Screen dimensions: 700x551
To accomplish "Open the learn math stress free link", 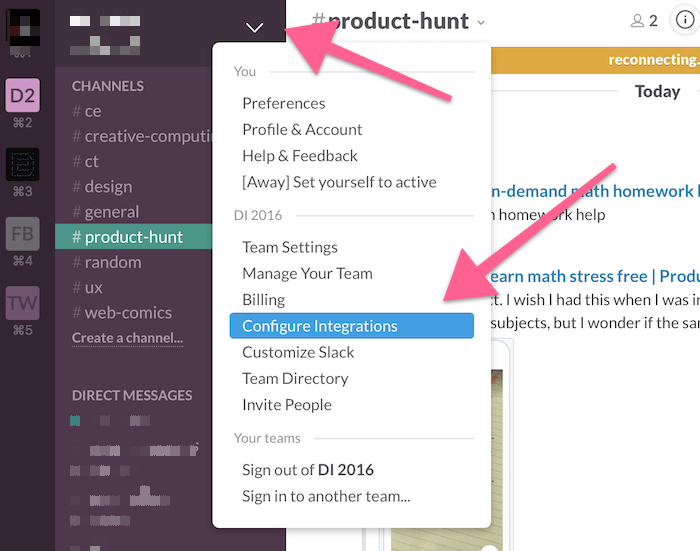I will pyautogui.click(x=595, y=276).
